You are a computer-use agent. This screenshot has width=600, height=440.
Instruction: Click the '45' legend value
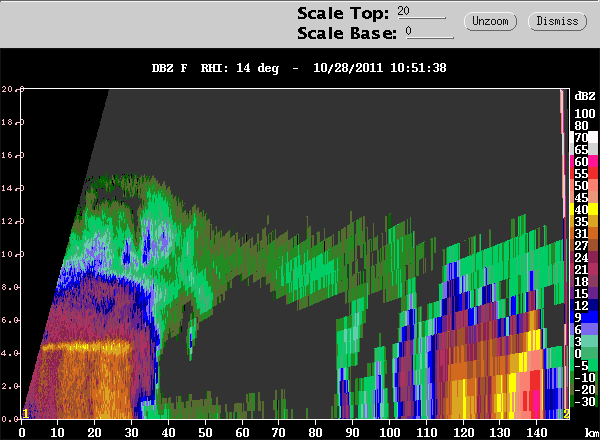(x=581, y=197)
